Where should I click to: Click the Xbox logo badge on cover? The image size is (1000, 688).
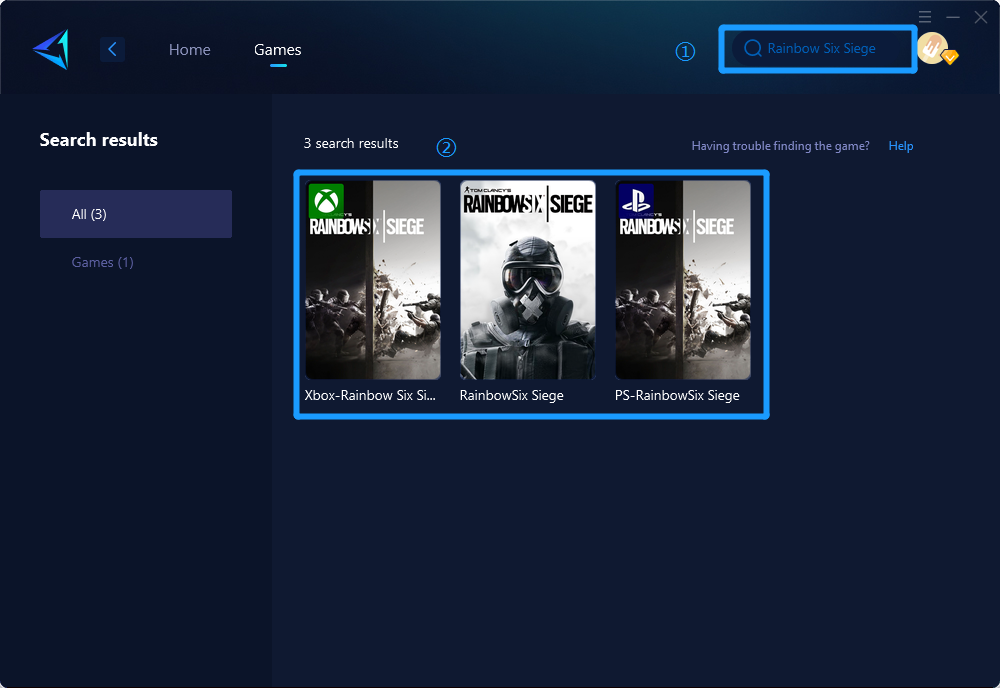coord(326,201)
